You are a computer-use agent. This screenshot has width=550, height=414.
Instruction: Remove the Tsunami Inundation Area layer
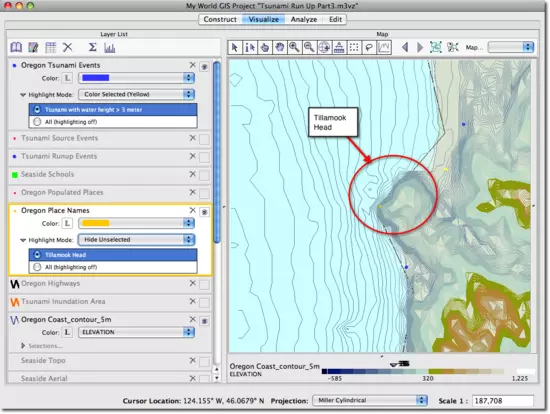coord(193,301)
